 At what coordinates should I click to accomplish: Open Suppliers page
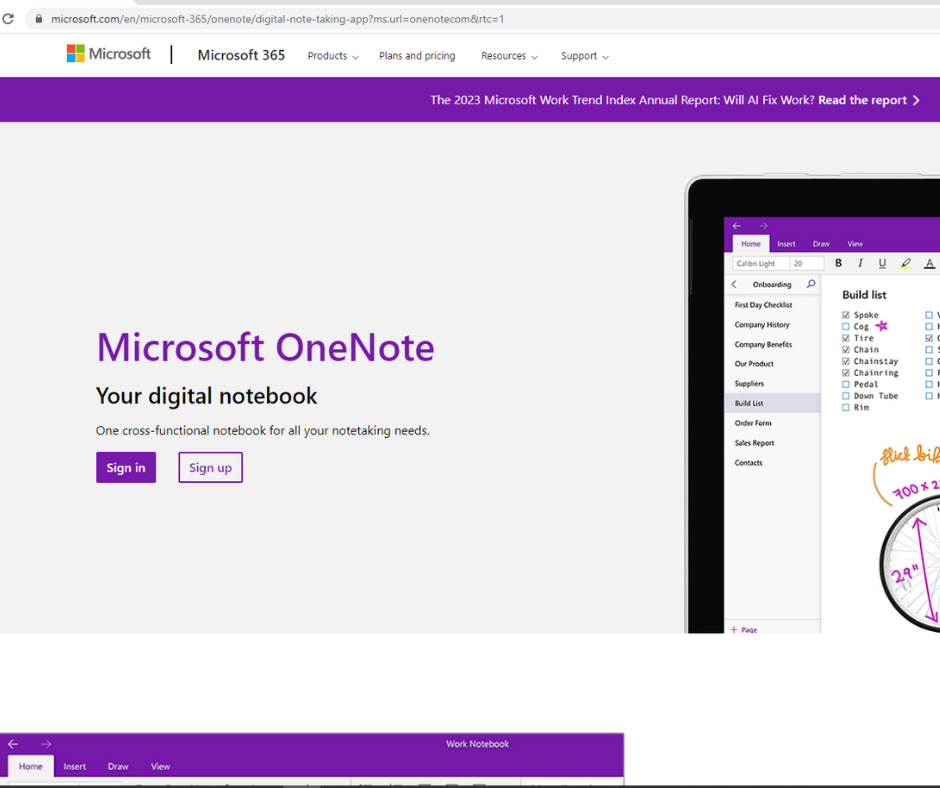pos(749,383)
